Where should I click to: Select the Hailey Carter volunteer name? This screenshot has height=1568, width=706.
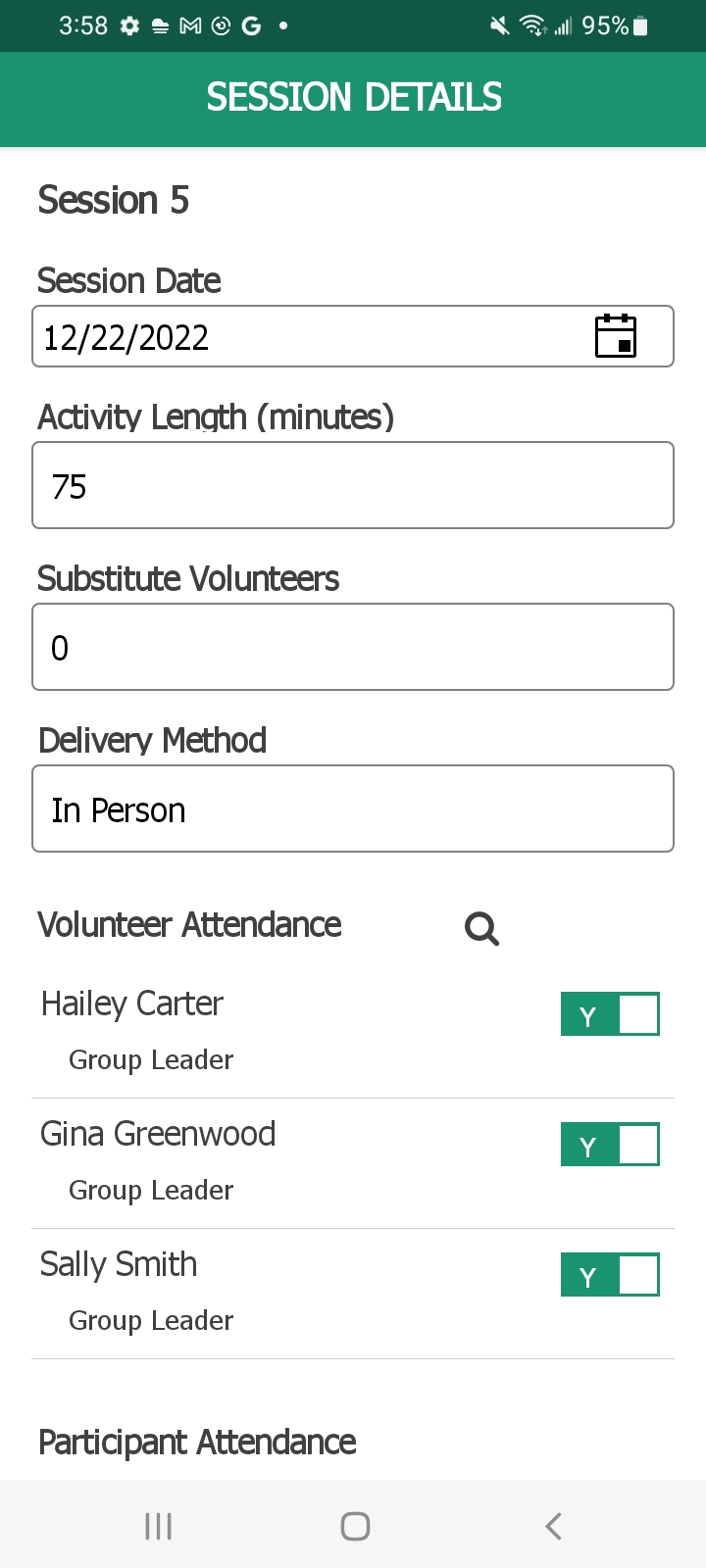coord(132,1004)
